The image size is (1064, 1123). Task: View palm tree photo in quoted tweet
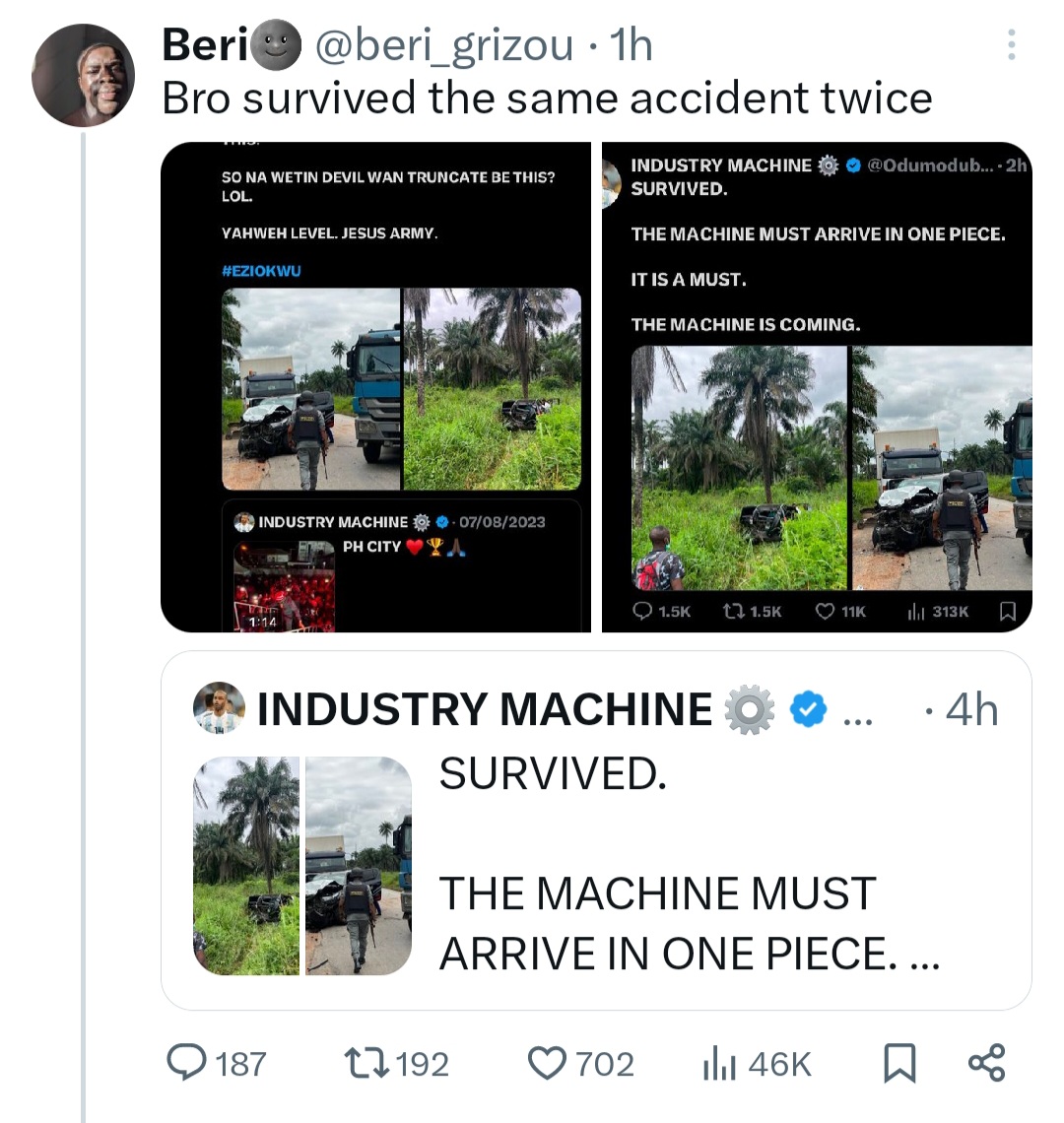(x=246, y=866)
